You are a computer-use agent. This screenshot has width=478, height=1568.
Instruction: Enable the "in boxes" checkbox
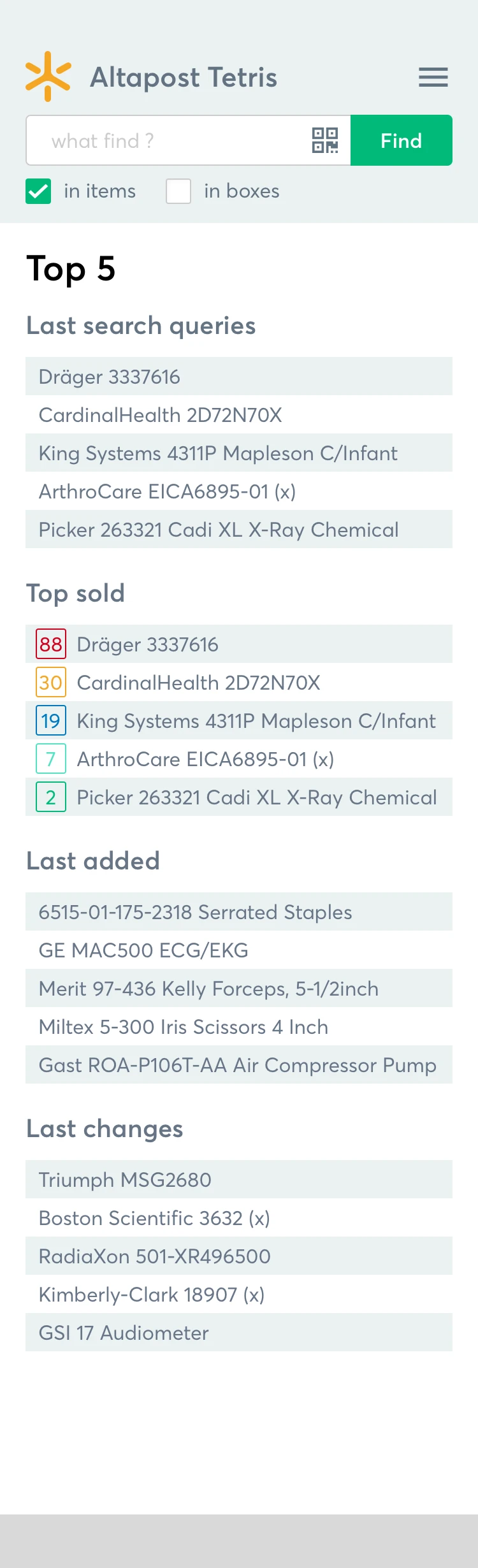tap(178, 191)
